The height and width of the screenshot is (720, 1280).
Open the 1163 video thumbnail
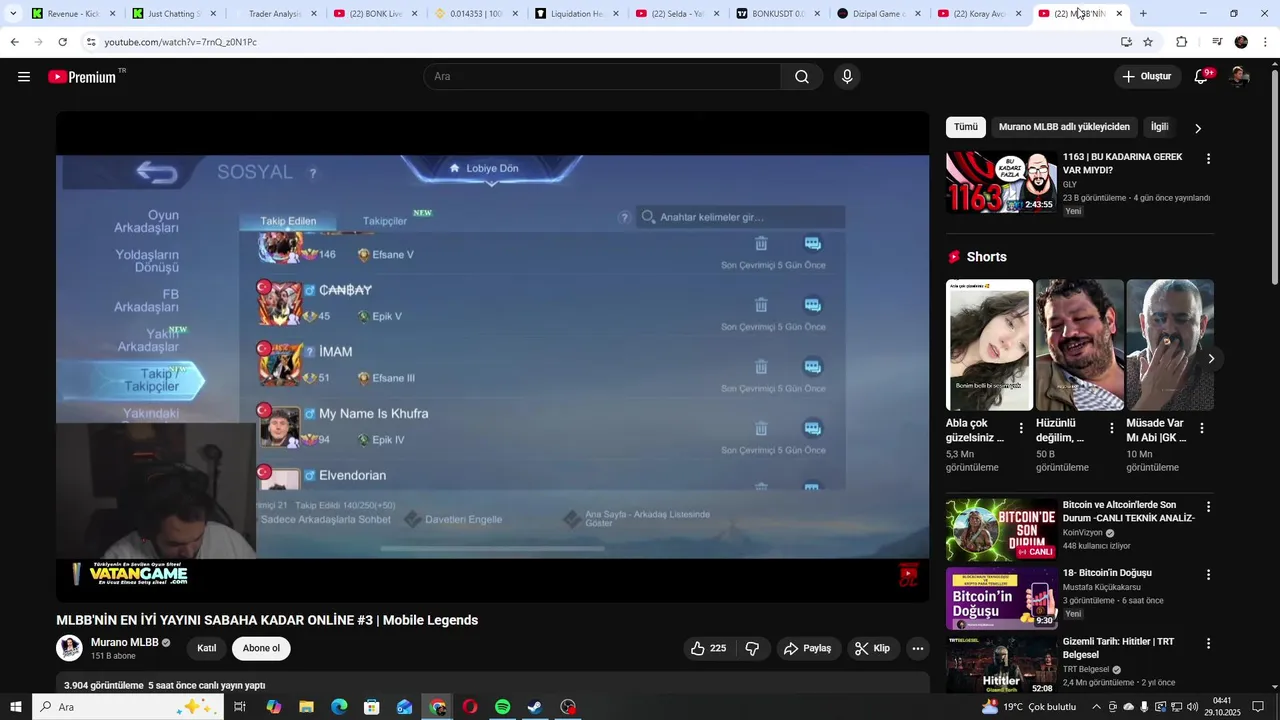pyautogui.click(x=1001, y=182)
